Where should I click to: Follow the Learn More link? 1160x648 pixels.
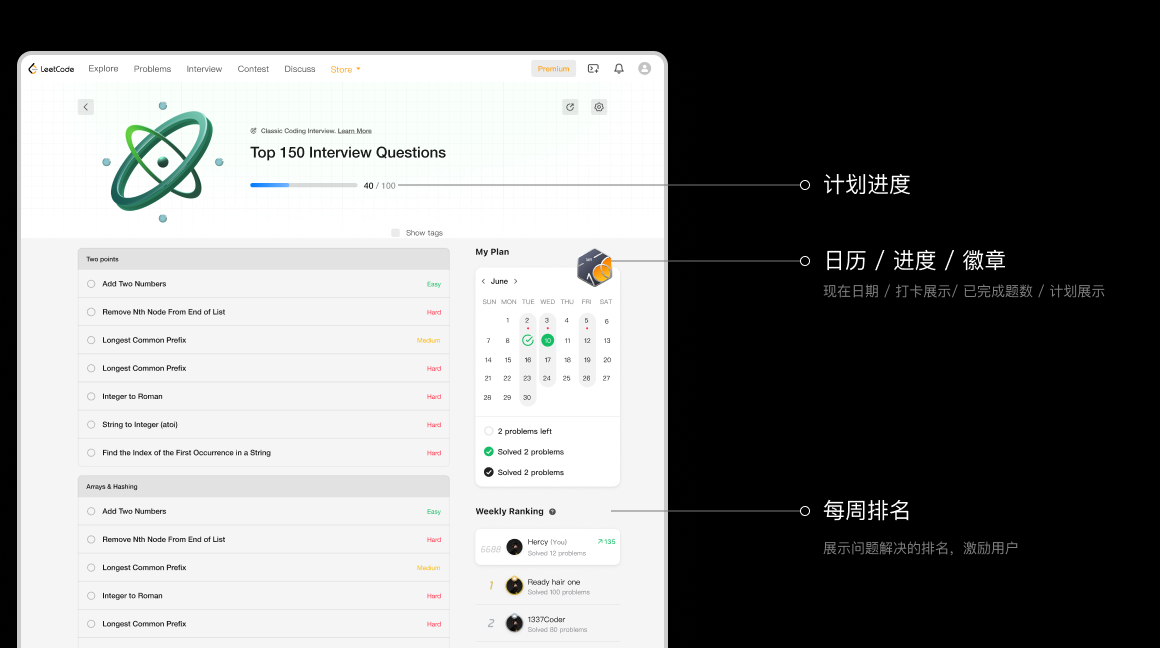pyautogui.click(x=354, y=131)
